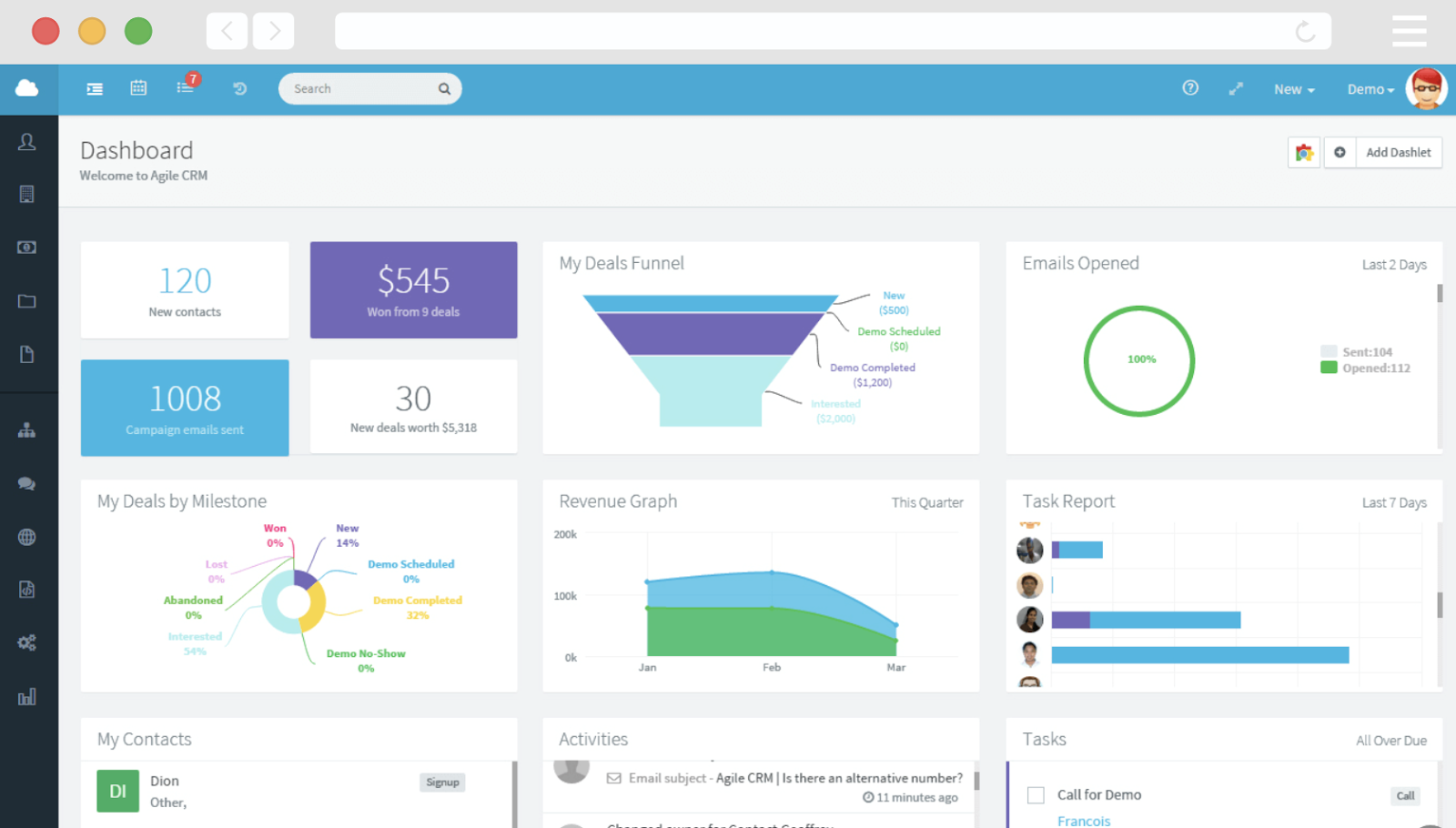1456x828 pixels.
Task: Open the Contacts sidebar icon
Action: pos(27,142)
